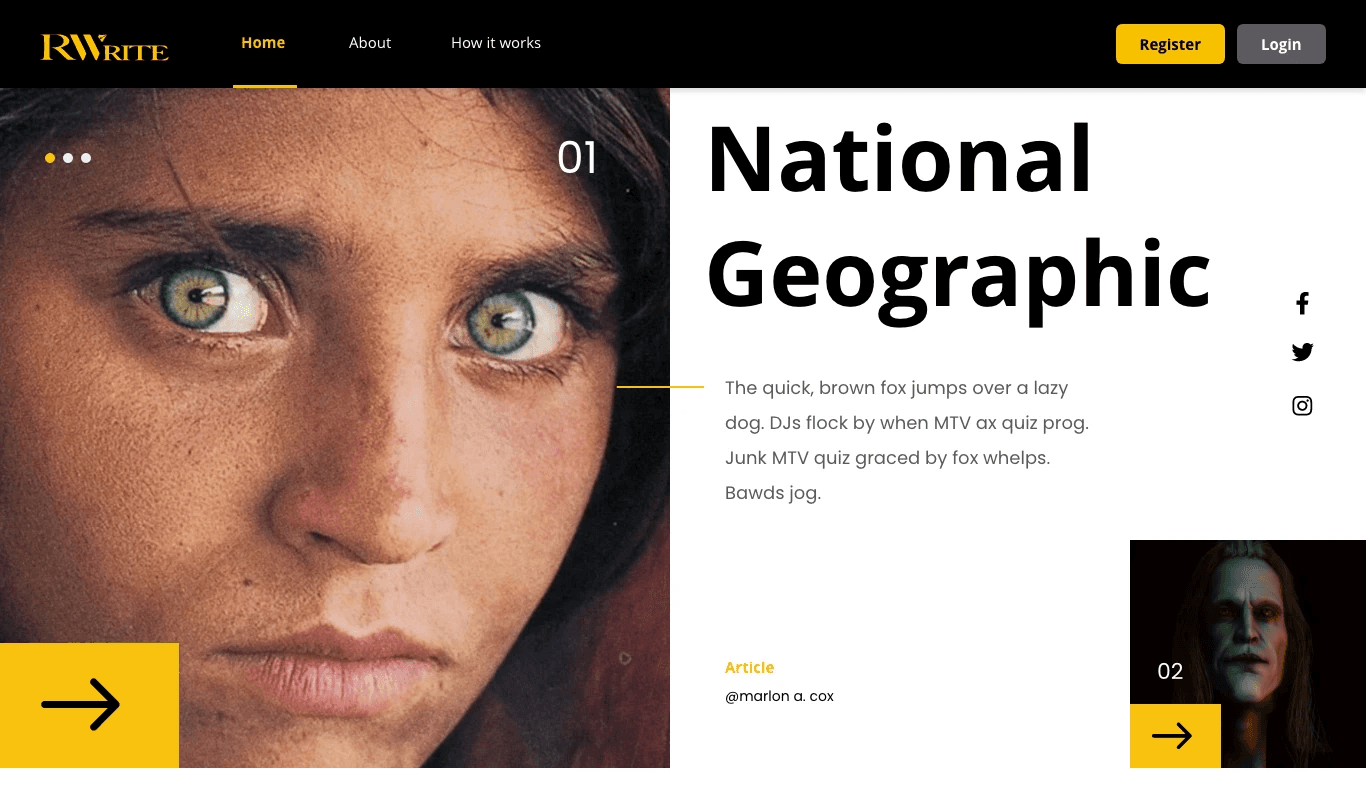Open the @marlon a. cox author link
This screenshot has height=796, width=1366.
point(779,696)
